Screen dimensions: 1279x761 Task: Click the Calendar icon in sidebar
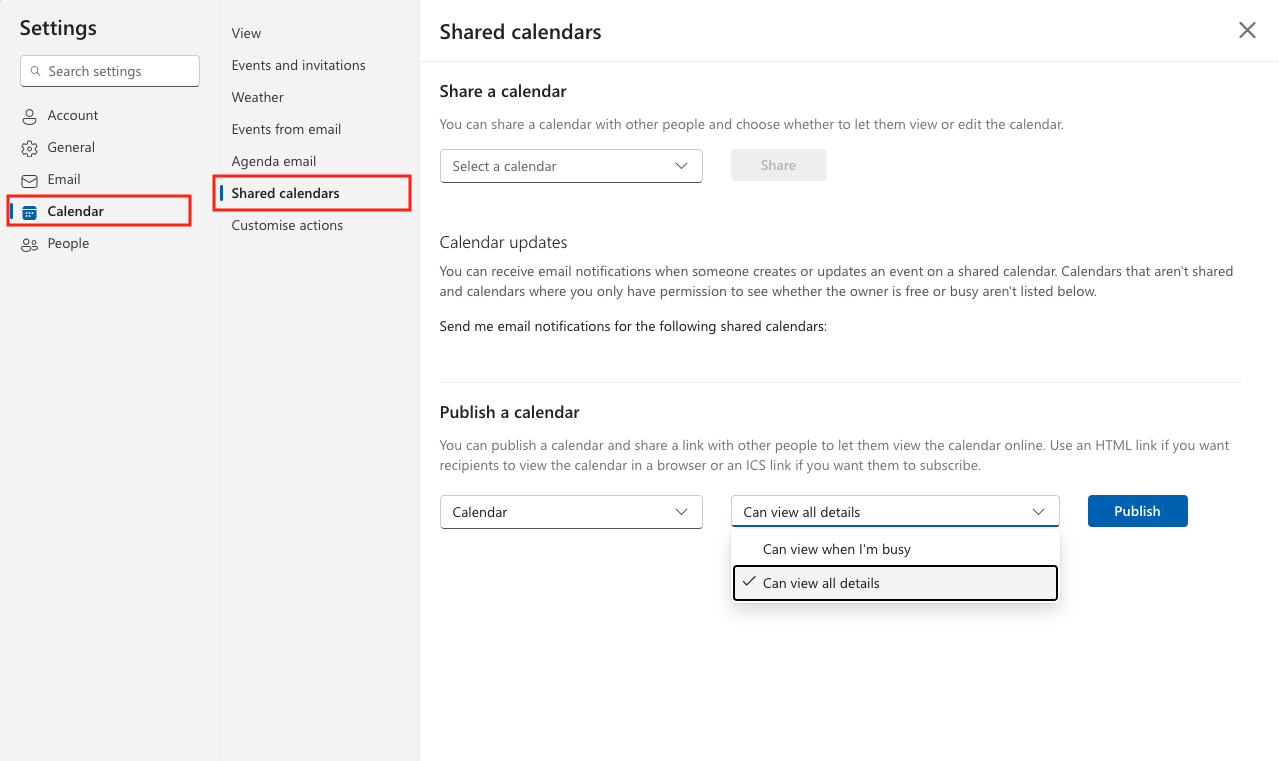coord(30,212)
